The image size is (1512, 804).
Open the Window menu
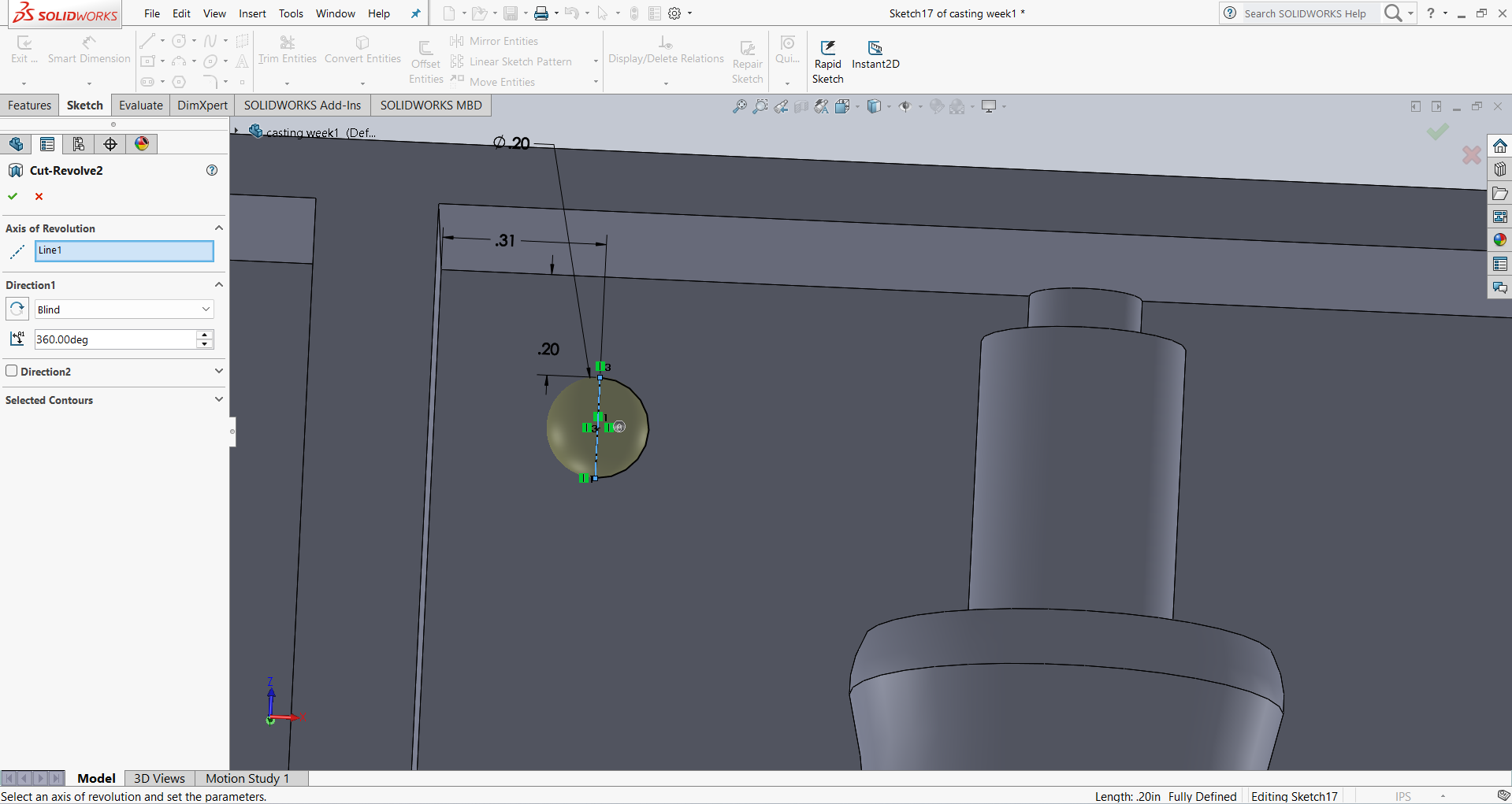click(336, 13)
